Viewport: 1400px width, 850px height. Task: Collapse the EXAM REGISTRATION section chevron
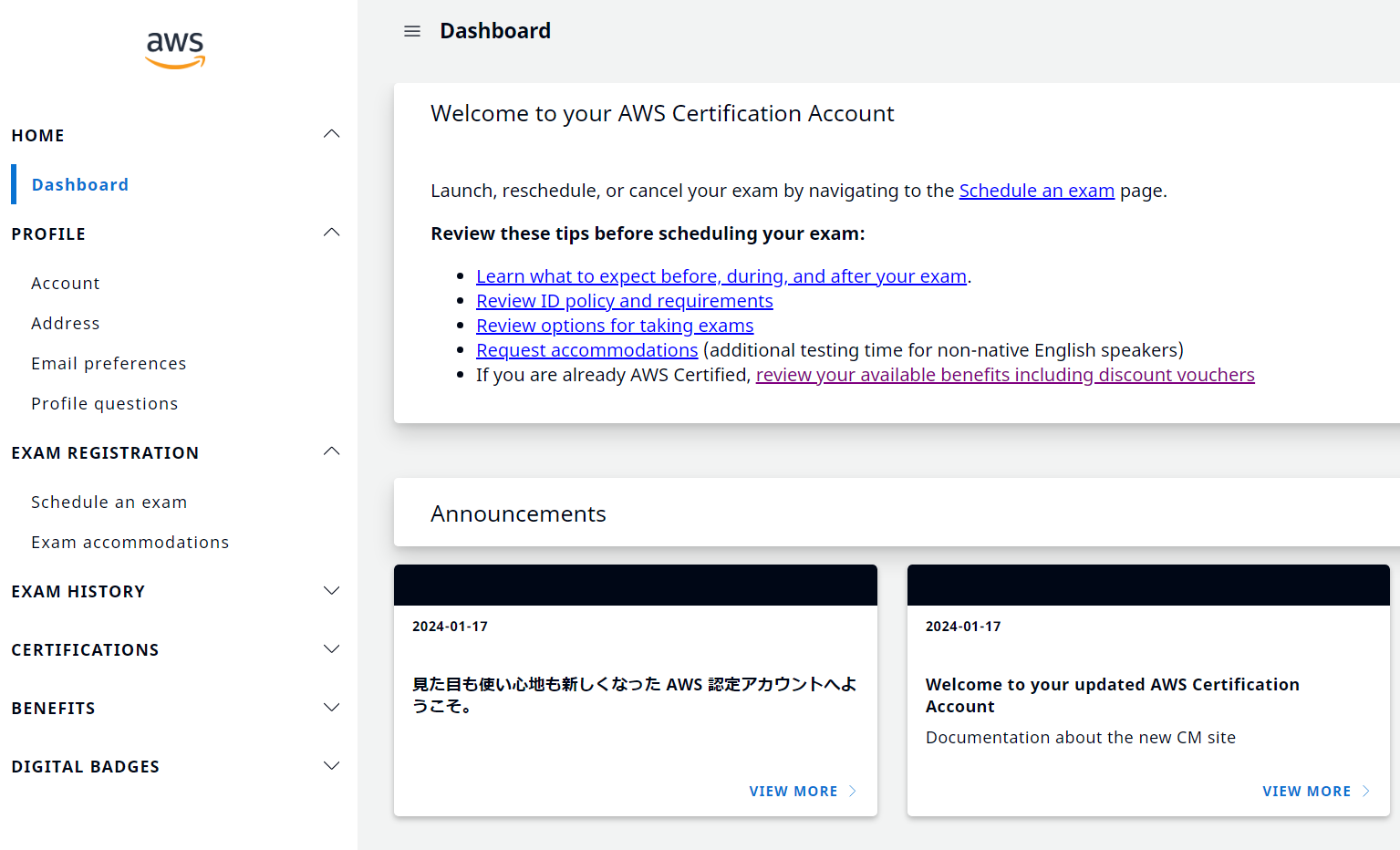pos(332,451)
